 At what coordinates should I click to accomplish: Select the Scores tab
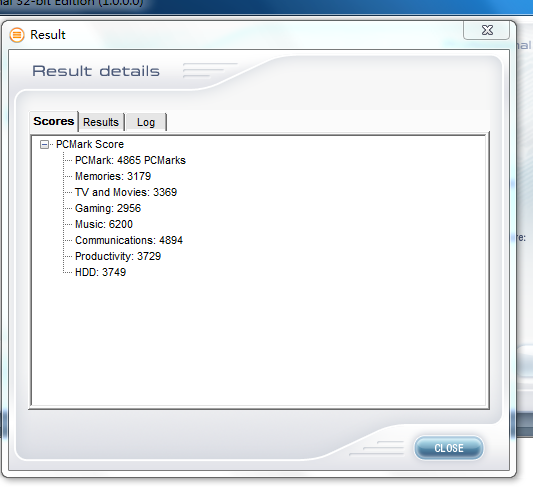click(54, 121)
